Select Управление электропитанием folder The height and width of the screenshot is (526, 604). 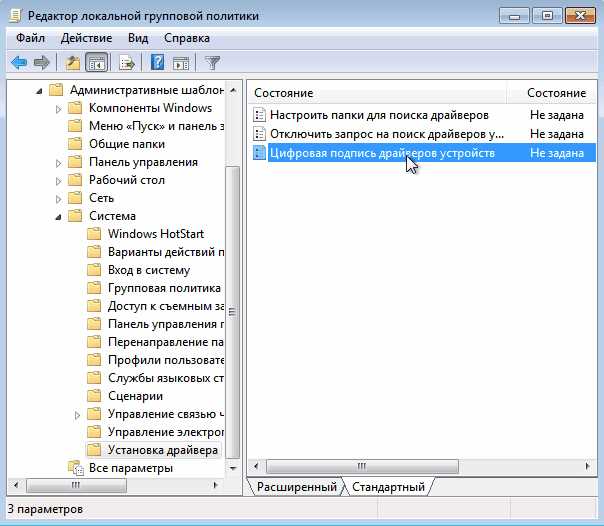[166, 432]
